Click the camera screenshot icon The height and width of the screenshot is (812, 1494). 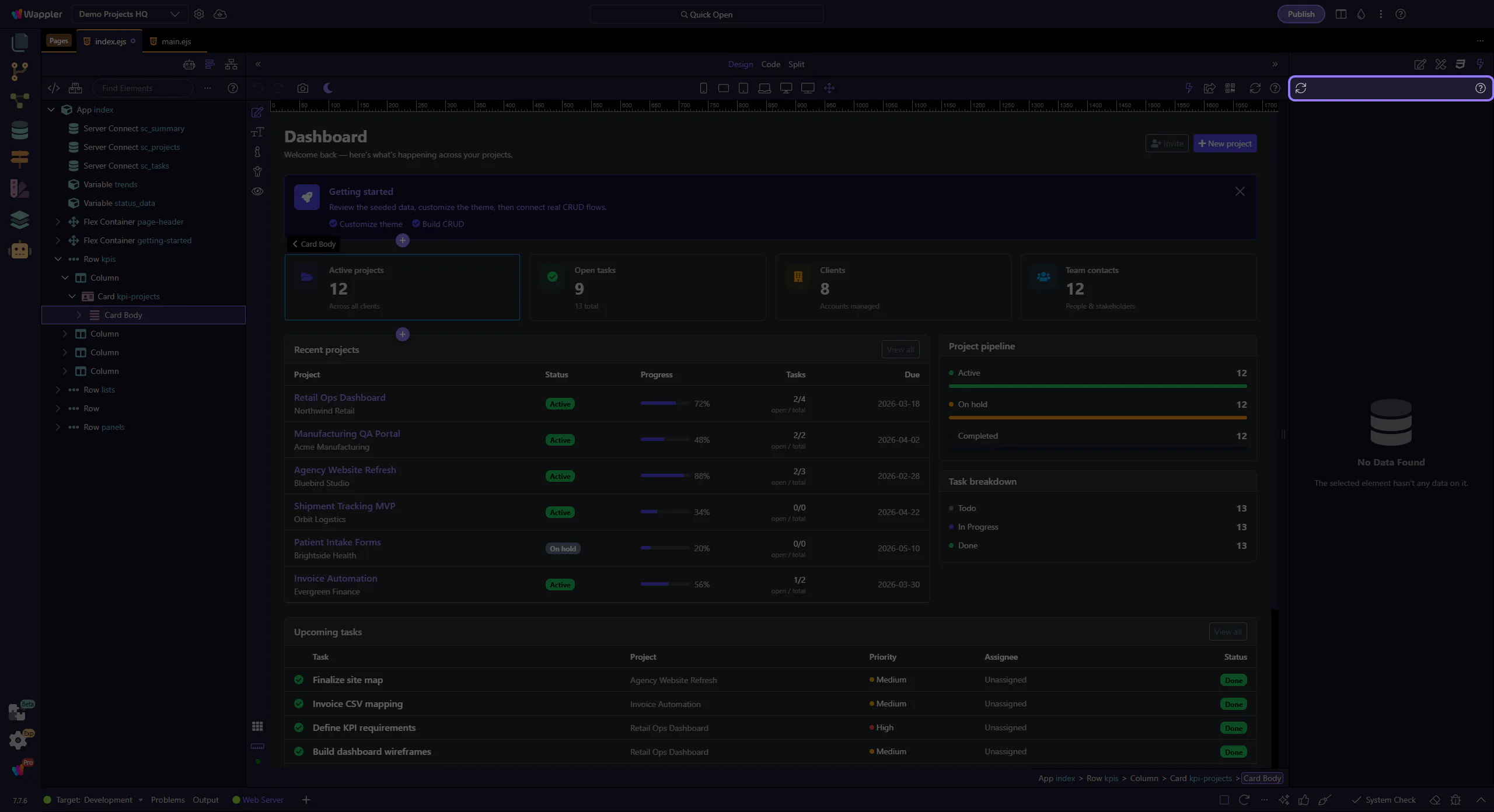[x=302, y=88]
